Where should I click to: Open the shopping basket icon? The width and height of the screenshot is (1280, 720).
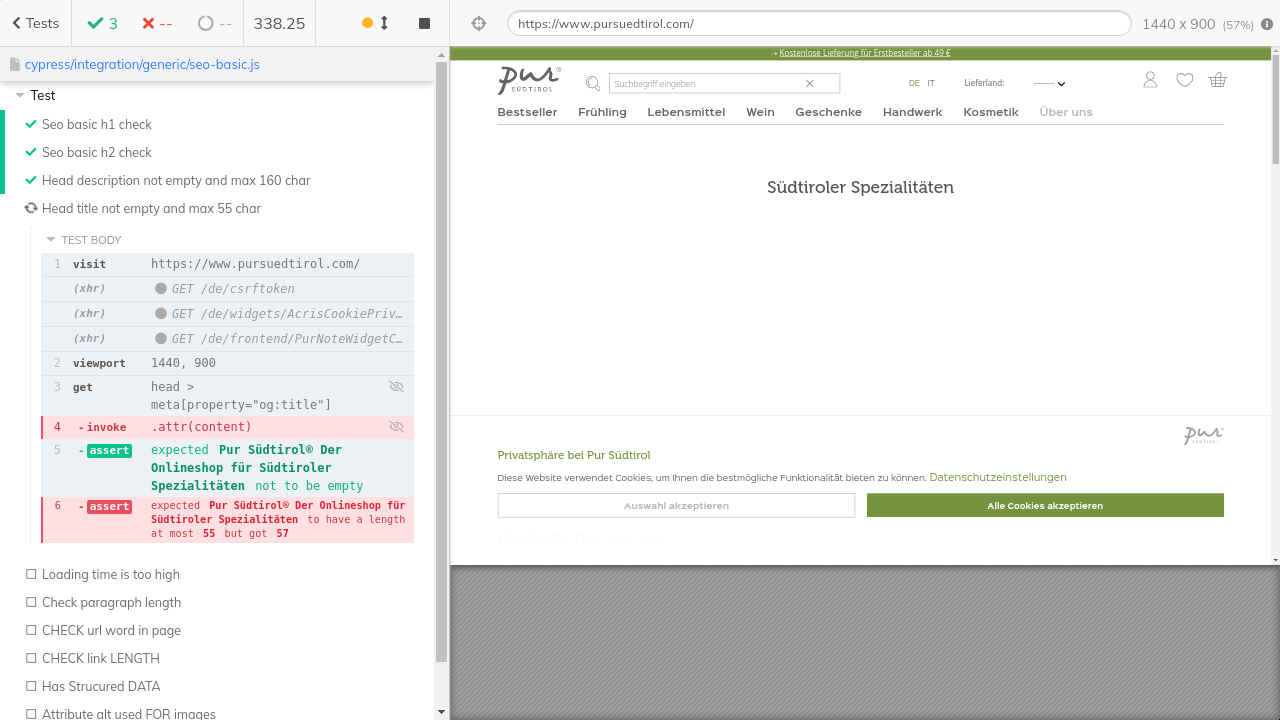(x=1217, y=80)
